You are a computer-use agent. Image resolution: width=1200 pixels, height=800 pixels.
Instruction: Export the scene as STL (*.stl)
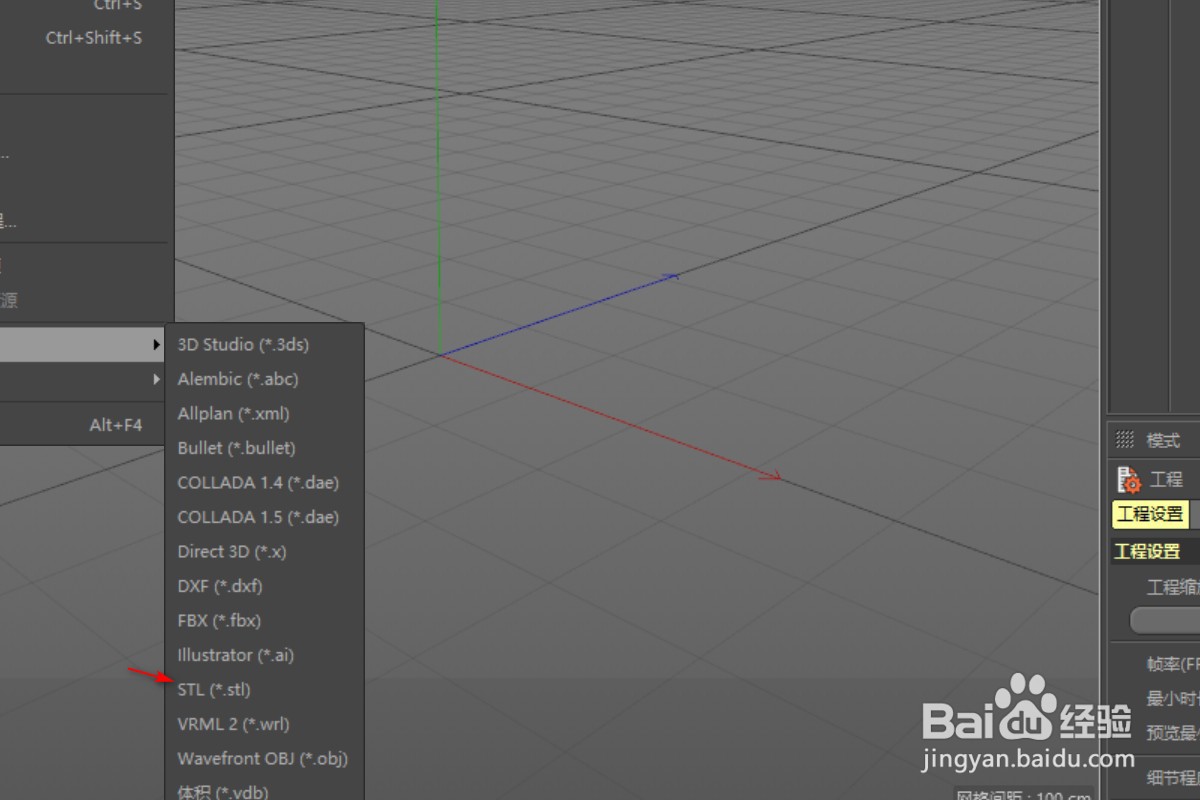[264, 689]
